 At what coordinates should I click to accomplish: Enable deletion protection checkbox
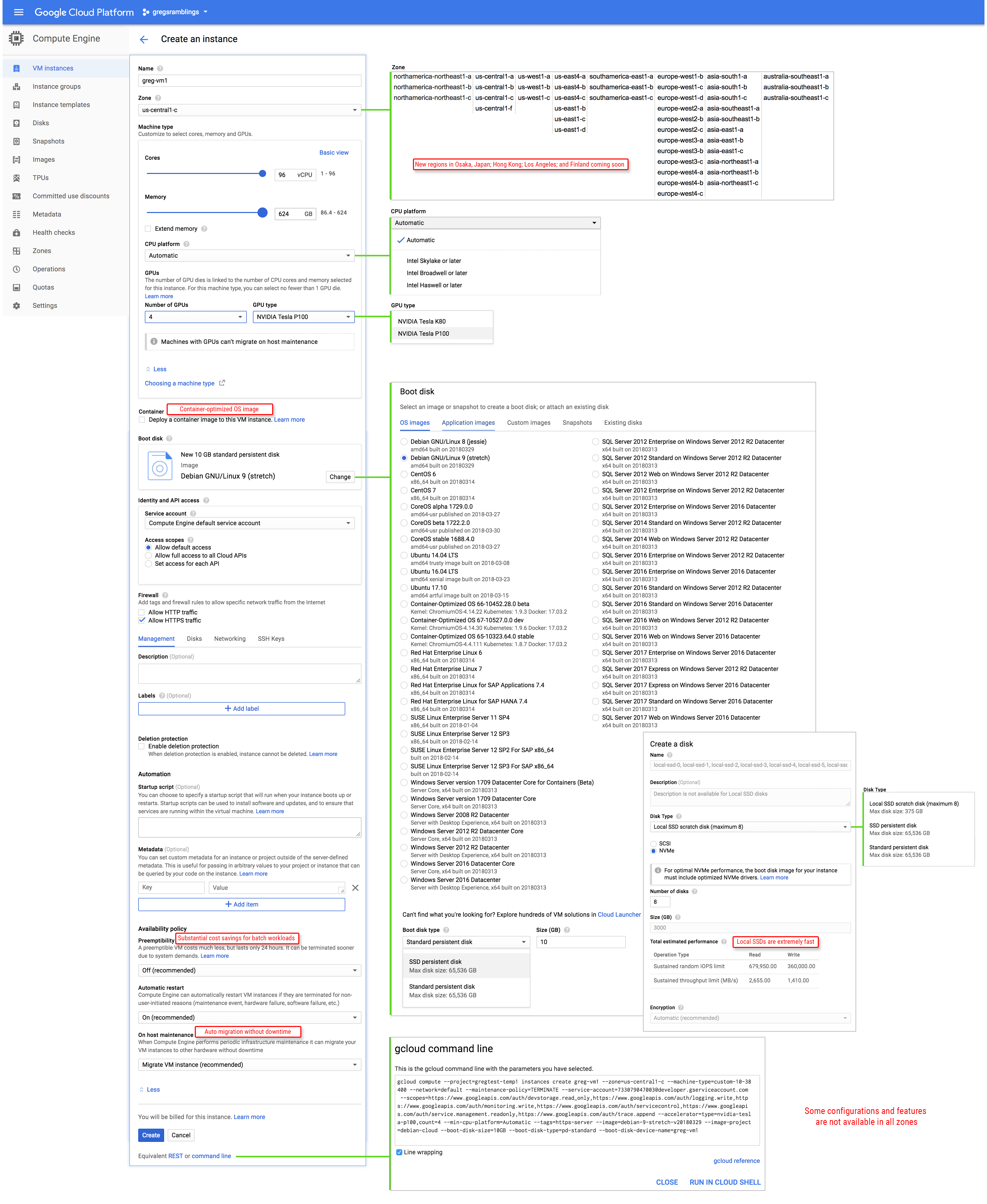click(x=142, y=746)
